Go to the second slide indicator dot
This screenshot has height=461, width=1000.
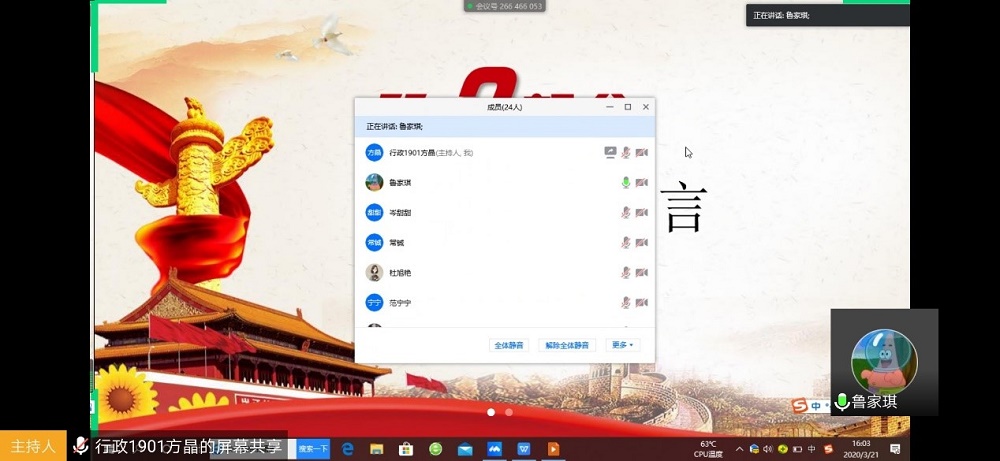509,412
